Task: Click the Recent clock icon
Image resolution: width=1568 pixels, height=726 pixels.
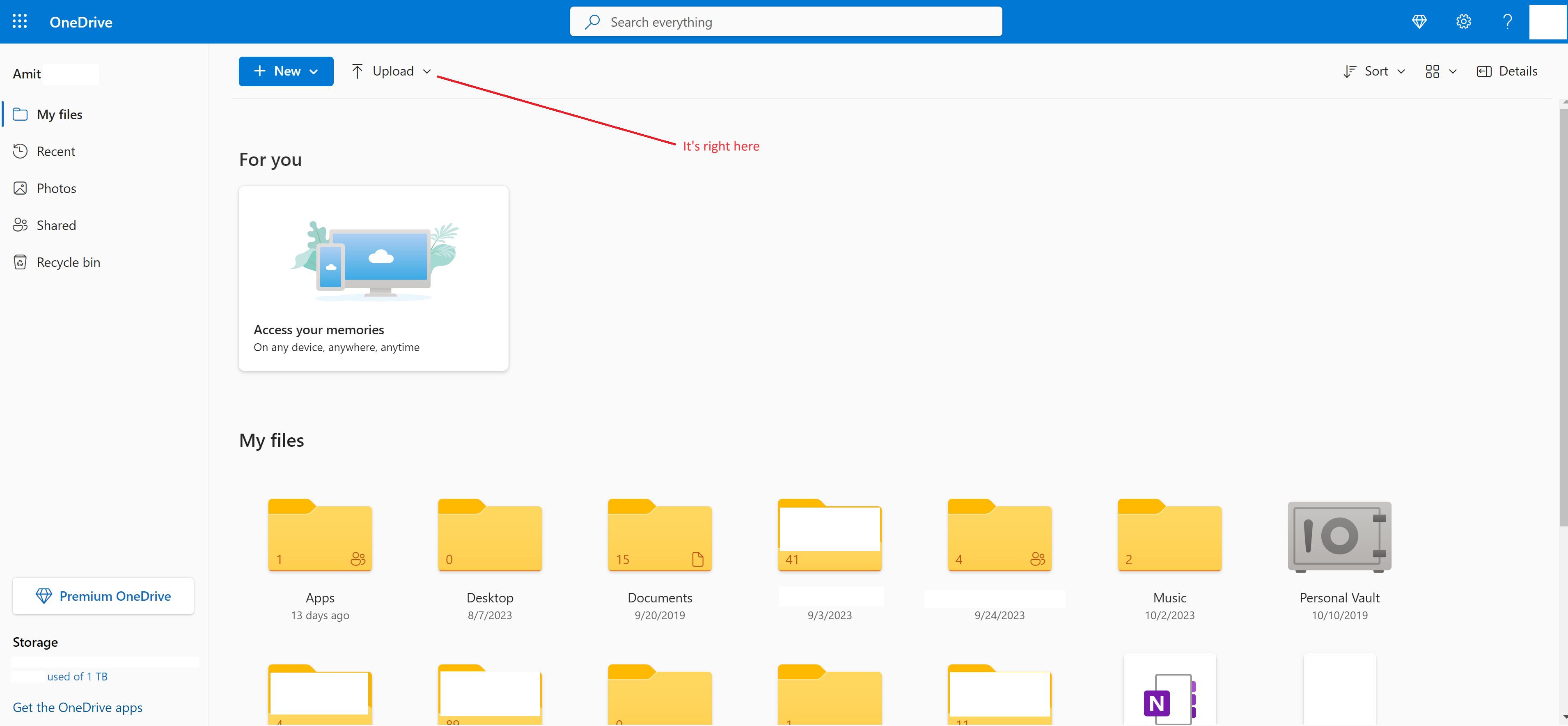Action: pyautogui.click(x=20, y=151)
